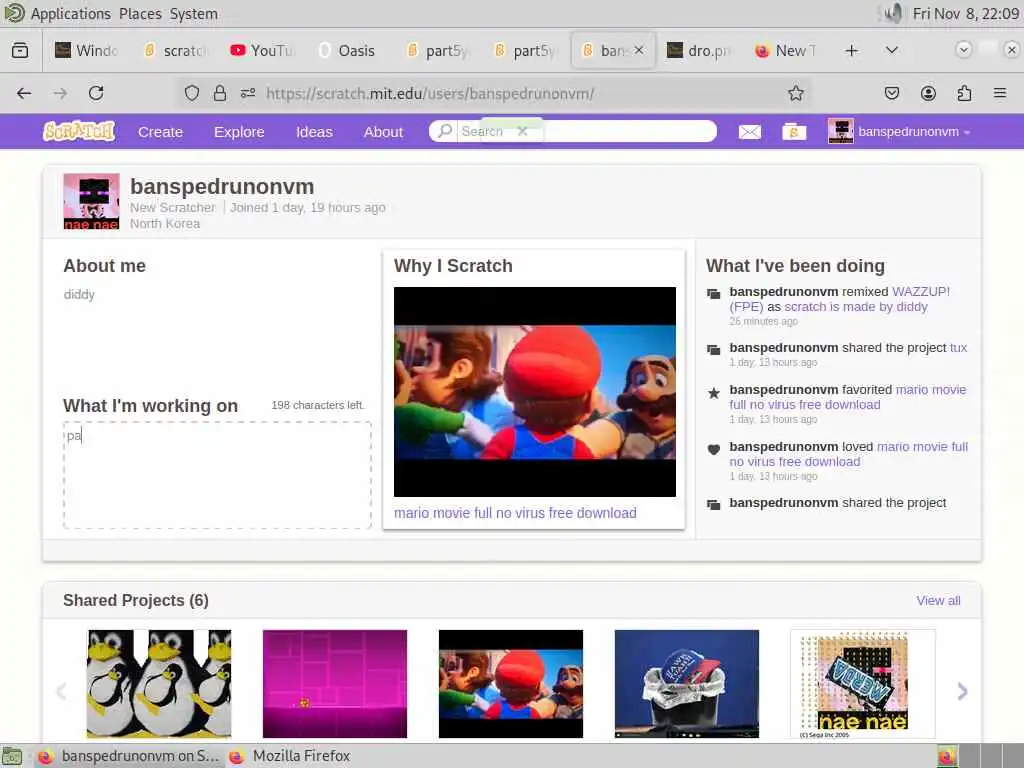Open the Firefox hamburger menu
The height and width of the screenshot is (768, 1024).
tap(1000, 93)
